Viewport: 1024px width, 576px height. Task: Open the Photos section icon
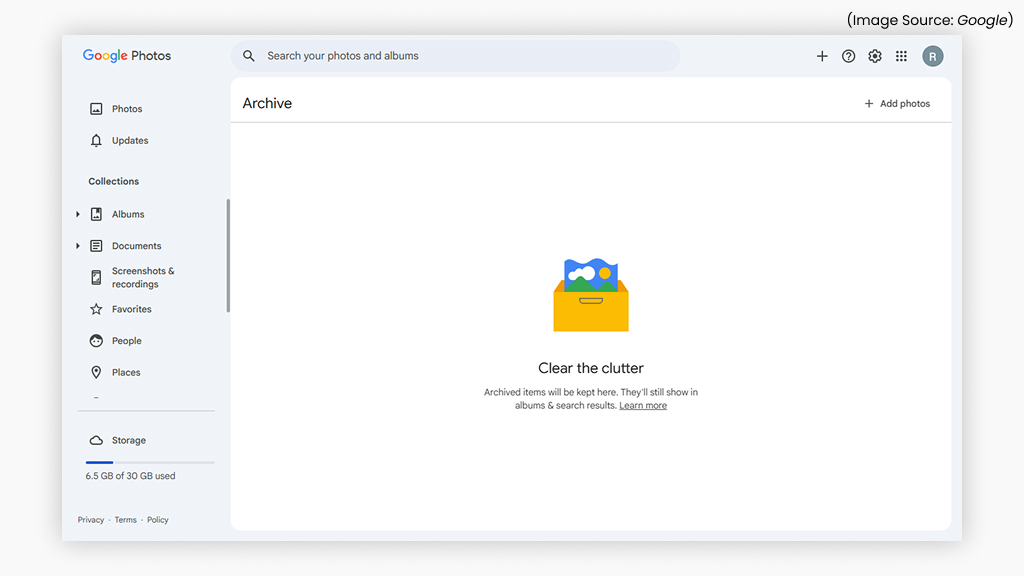click(x=96, y=108)
